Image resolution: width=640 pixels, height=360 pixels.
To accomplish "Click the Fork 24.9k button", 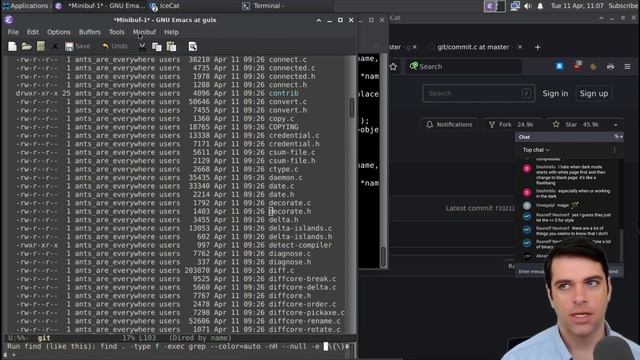I will tap(511, 124).
